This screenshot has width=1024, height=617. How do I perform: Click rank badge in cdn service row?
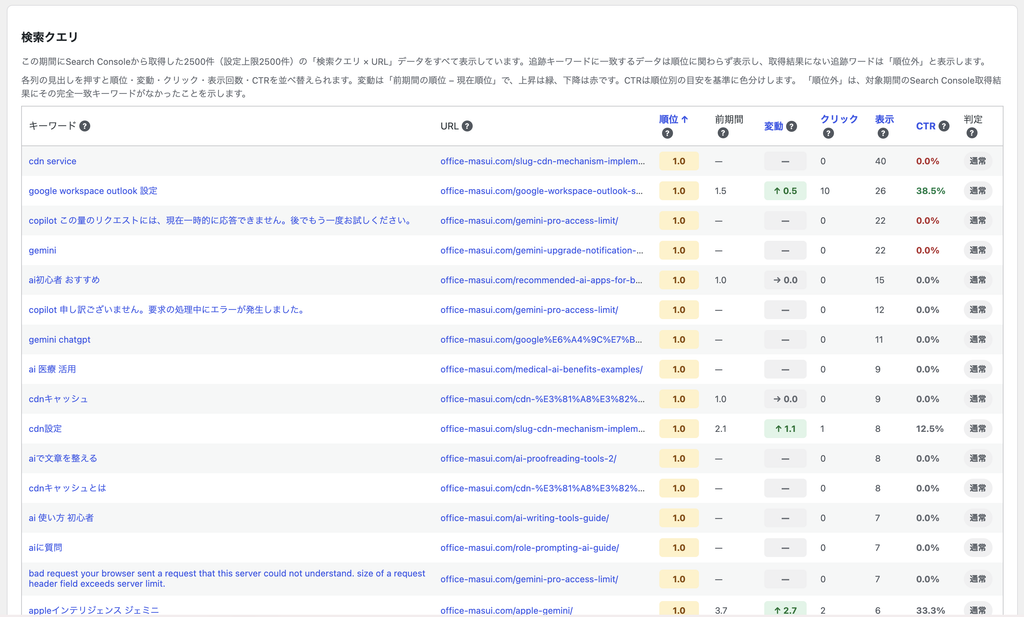click(x=679, y=161)
